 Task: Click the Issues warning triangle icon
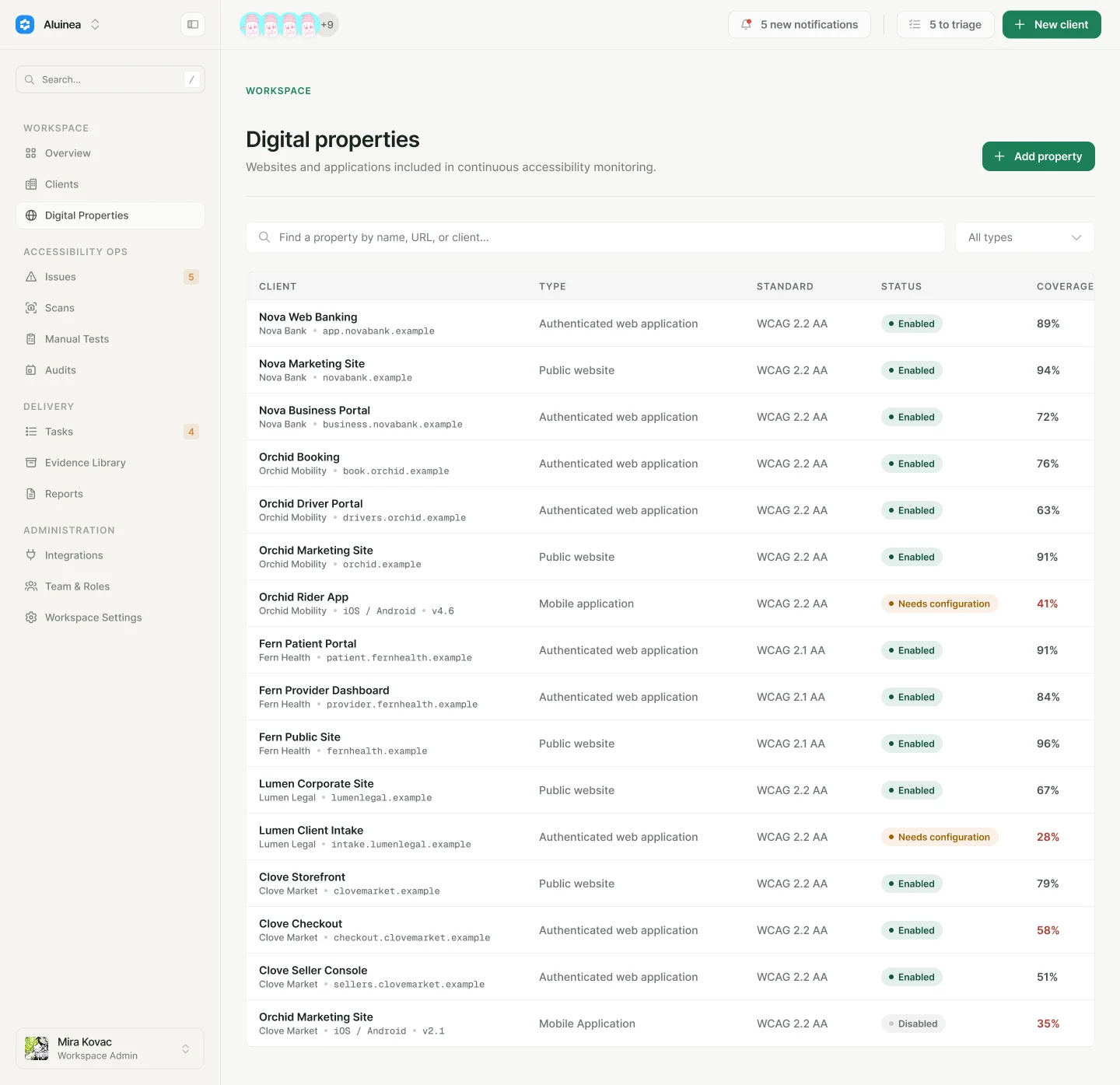coord(31,277)
